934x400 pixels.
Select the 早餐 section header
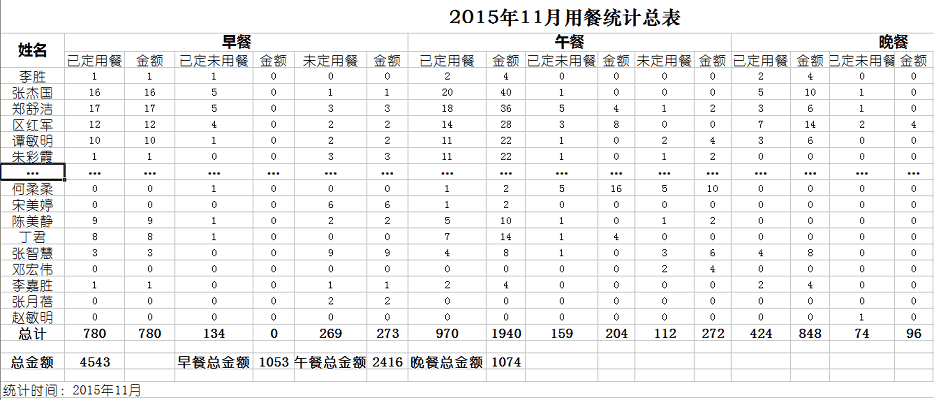(236, 41)
